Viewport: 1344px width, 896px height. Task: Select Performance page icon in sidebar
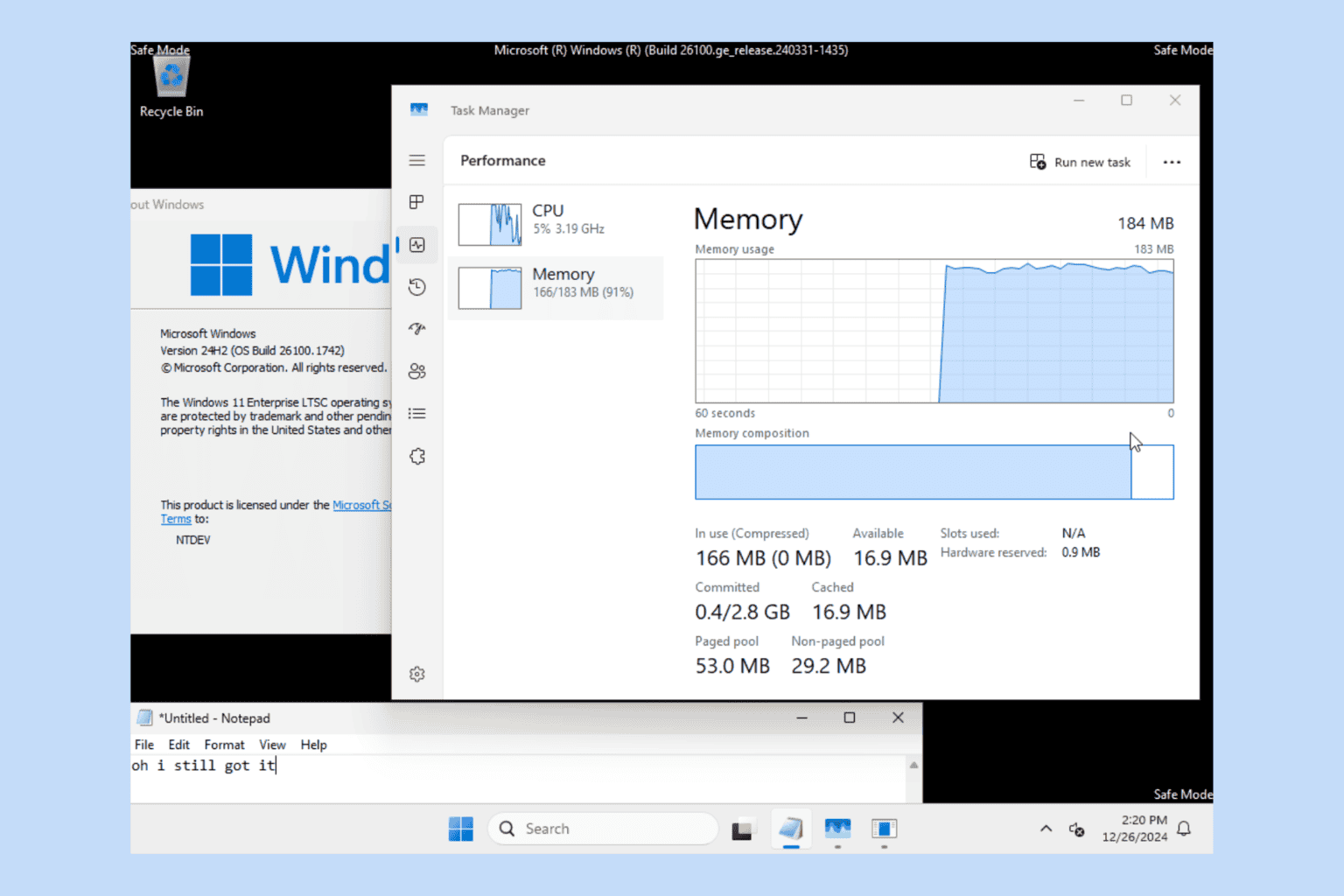(x=417, y=245)
